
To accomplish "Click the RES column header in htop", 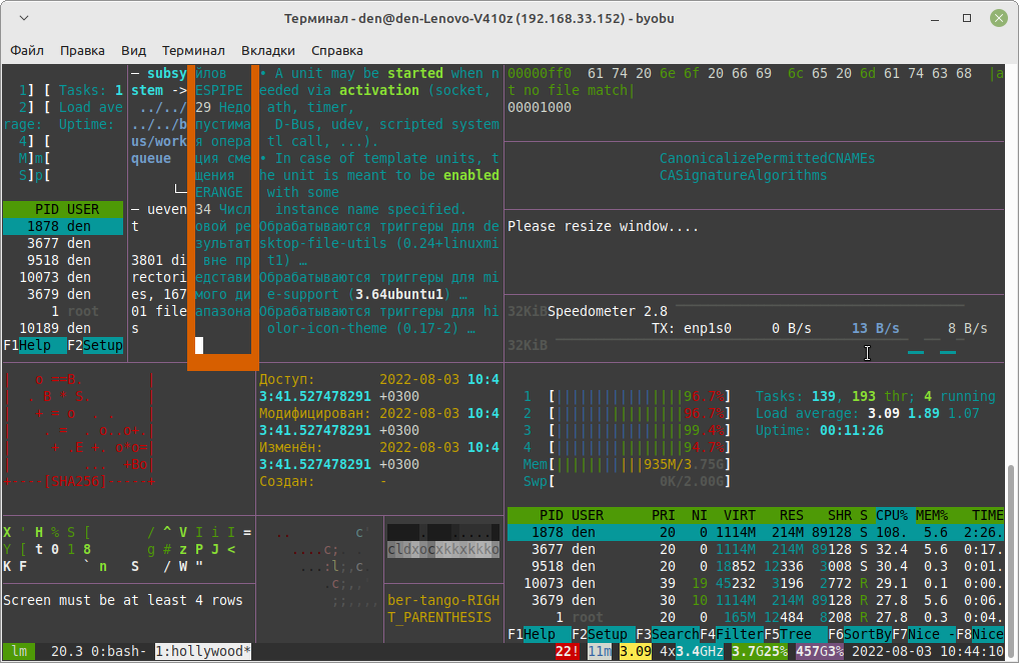I will (x=792, y=515).
